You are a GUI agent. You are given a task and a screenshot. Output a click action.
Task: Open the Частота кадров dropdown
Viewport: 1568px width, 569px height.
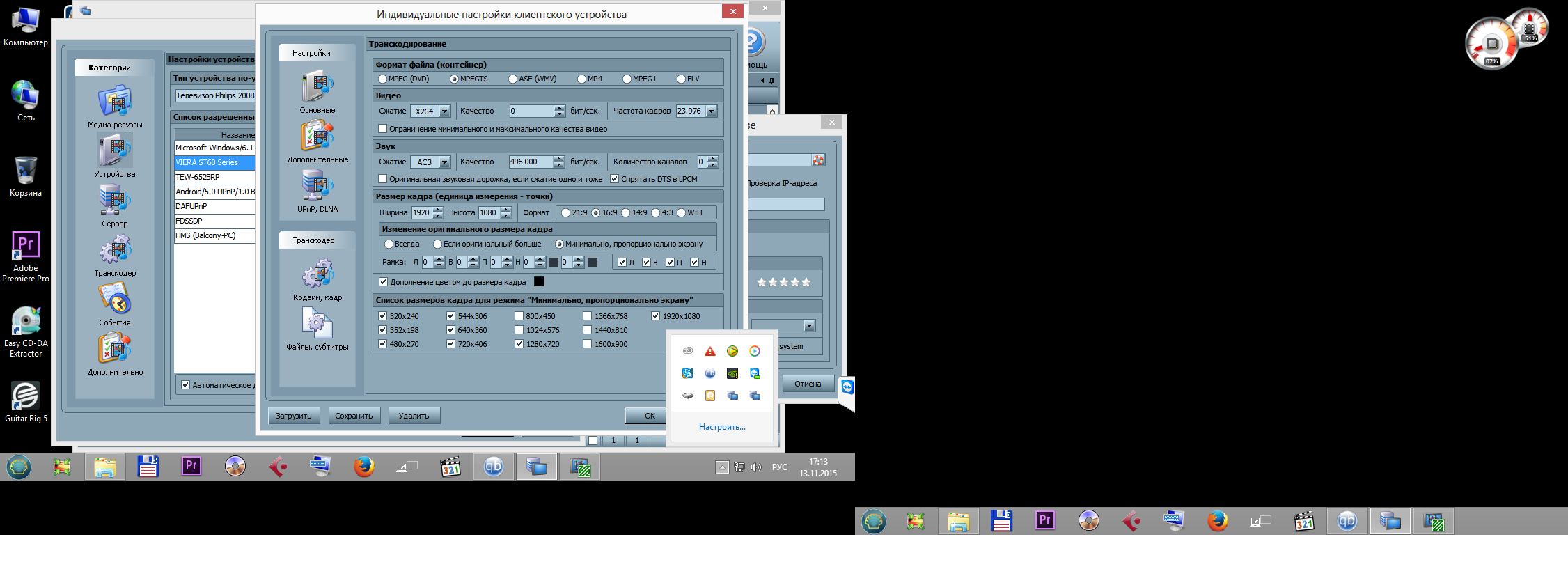711,111
